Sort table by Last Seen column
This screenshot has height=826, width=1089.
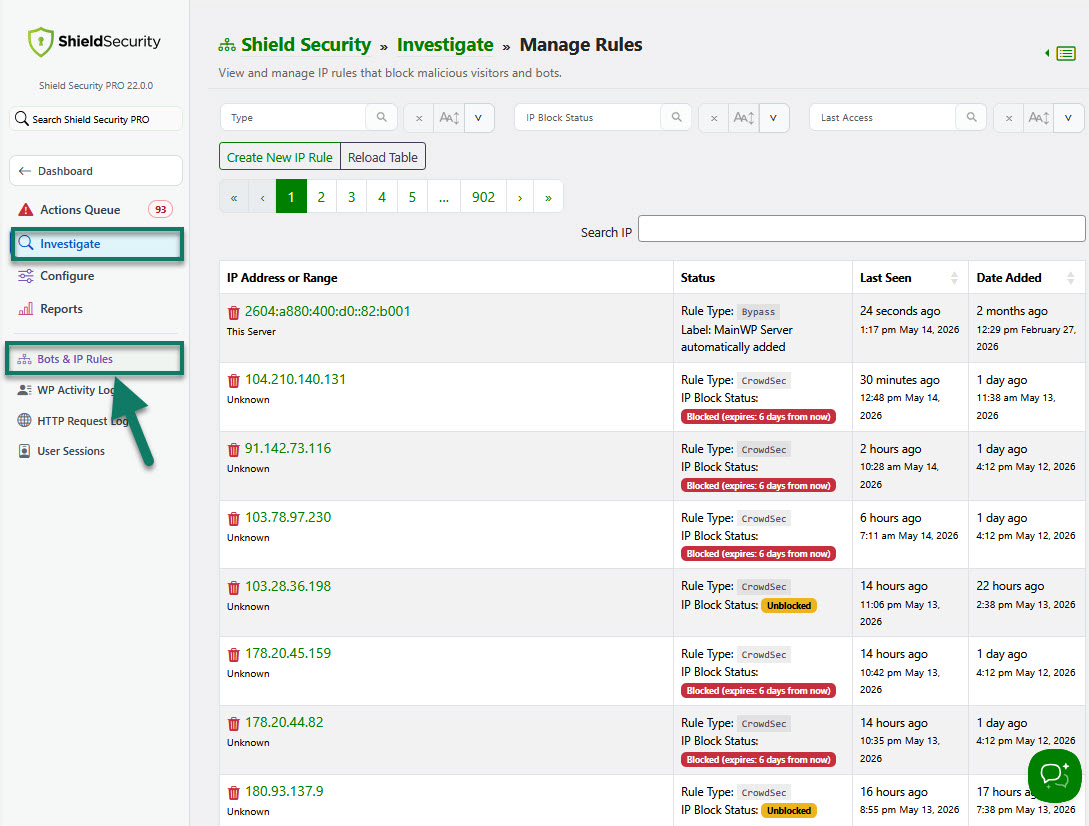pos(954,278)
